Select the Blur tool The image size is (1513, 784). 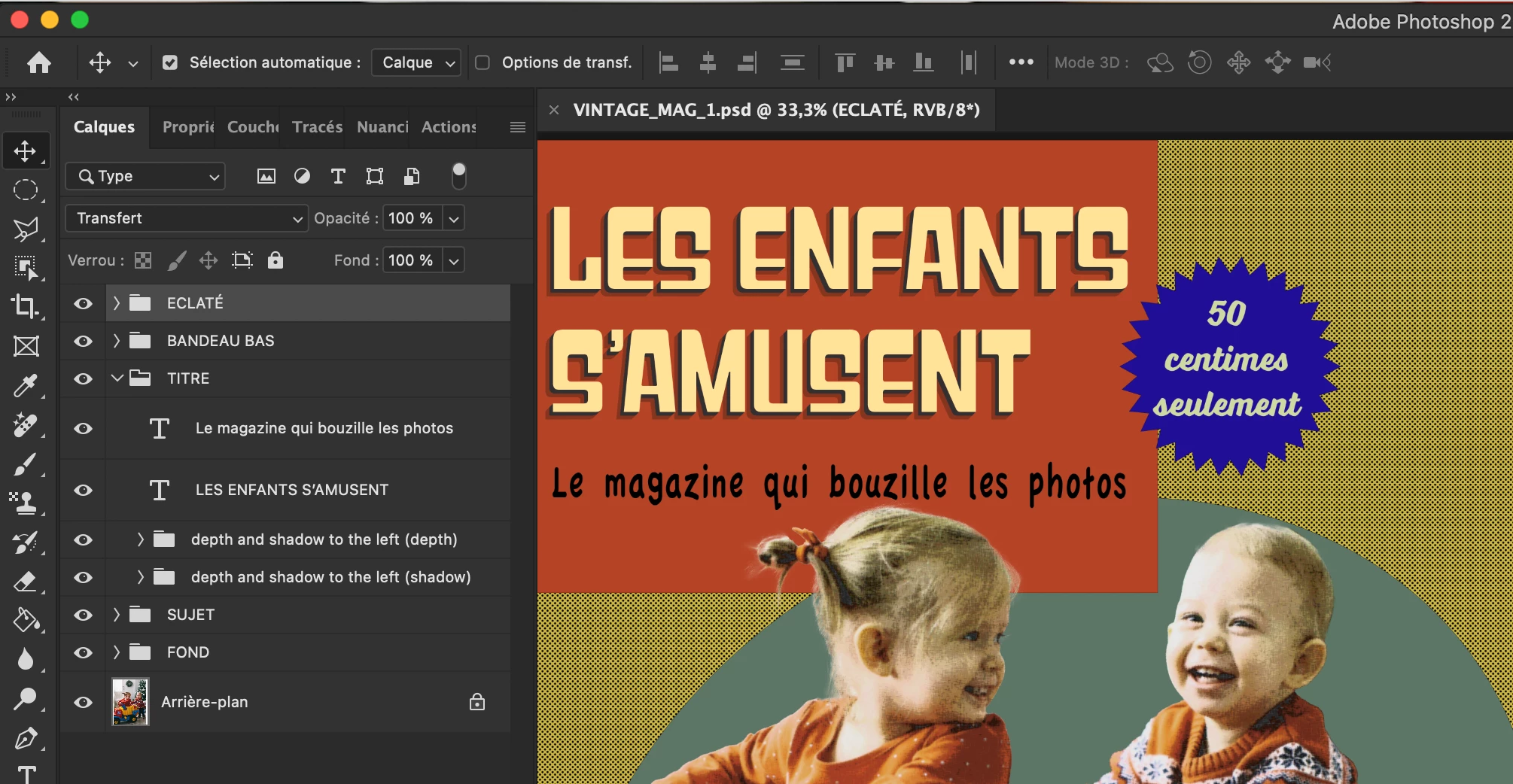tap(26, 659)
